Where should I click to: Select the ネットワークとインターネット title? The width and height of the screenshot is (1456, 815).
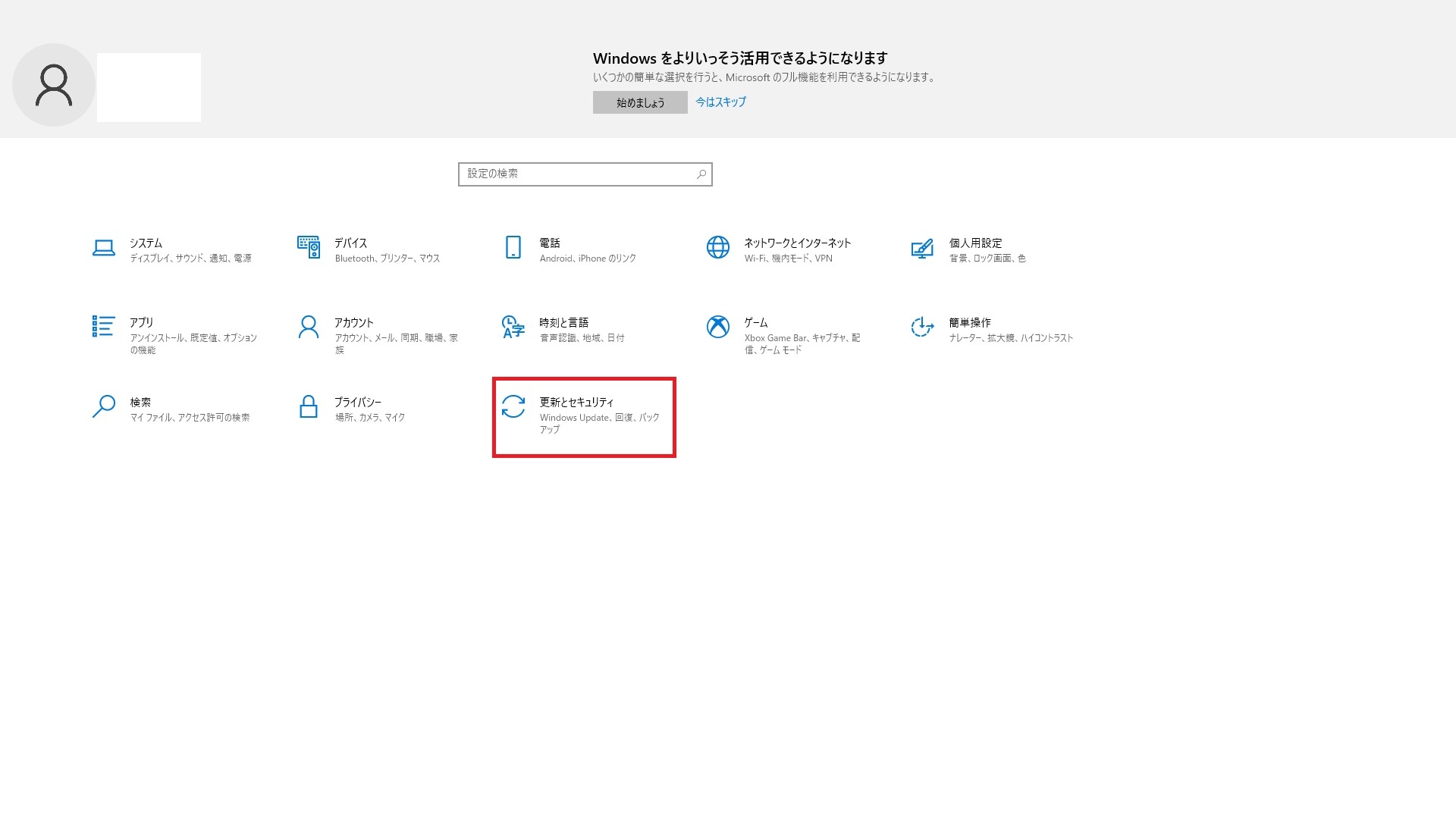[x=798, y=243]
